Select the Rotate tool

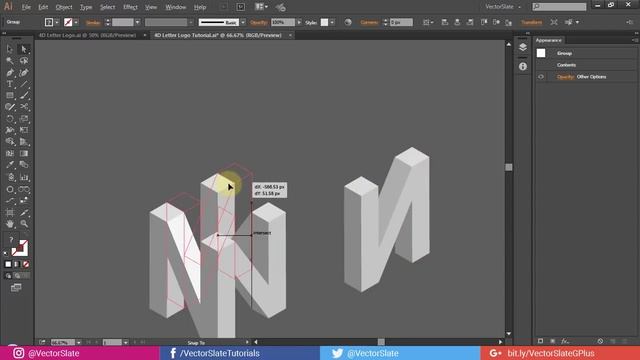coord(10,119)
